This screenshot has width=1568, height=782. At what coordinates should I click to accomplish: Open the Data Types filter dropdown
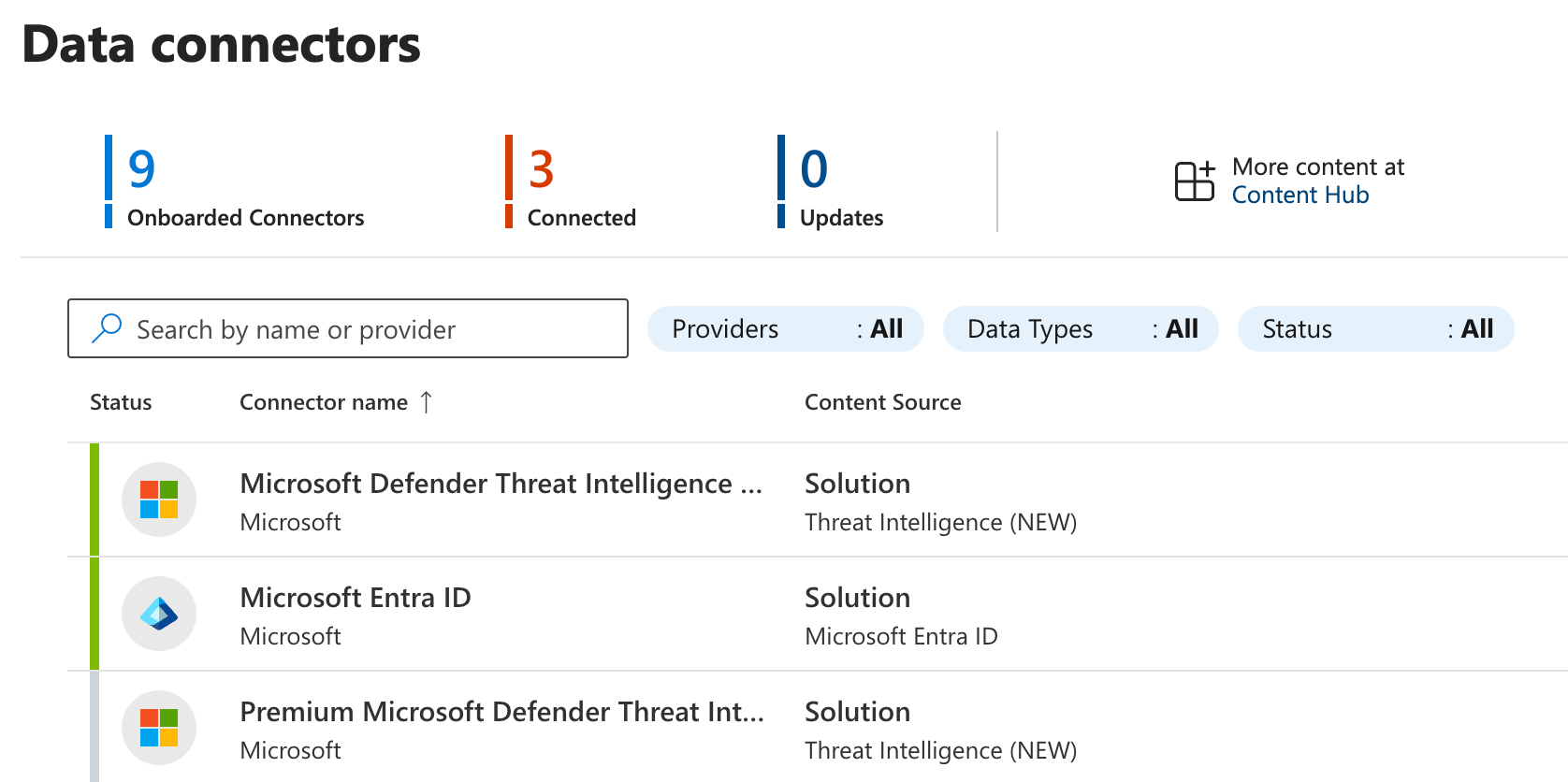1081,329
